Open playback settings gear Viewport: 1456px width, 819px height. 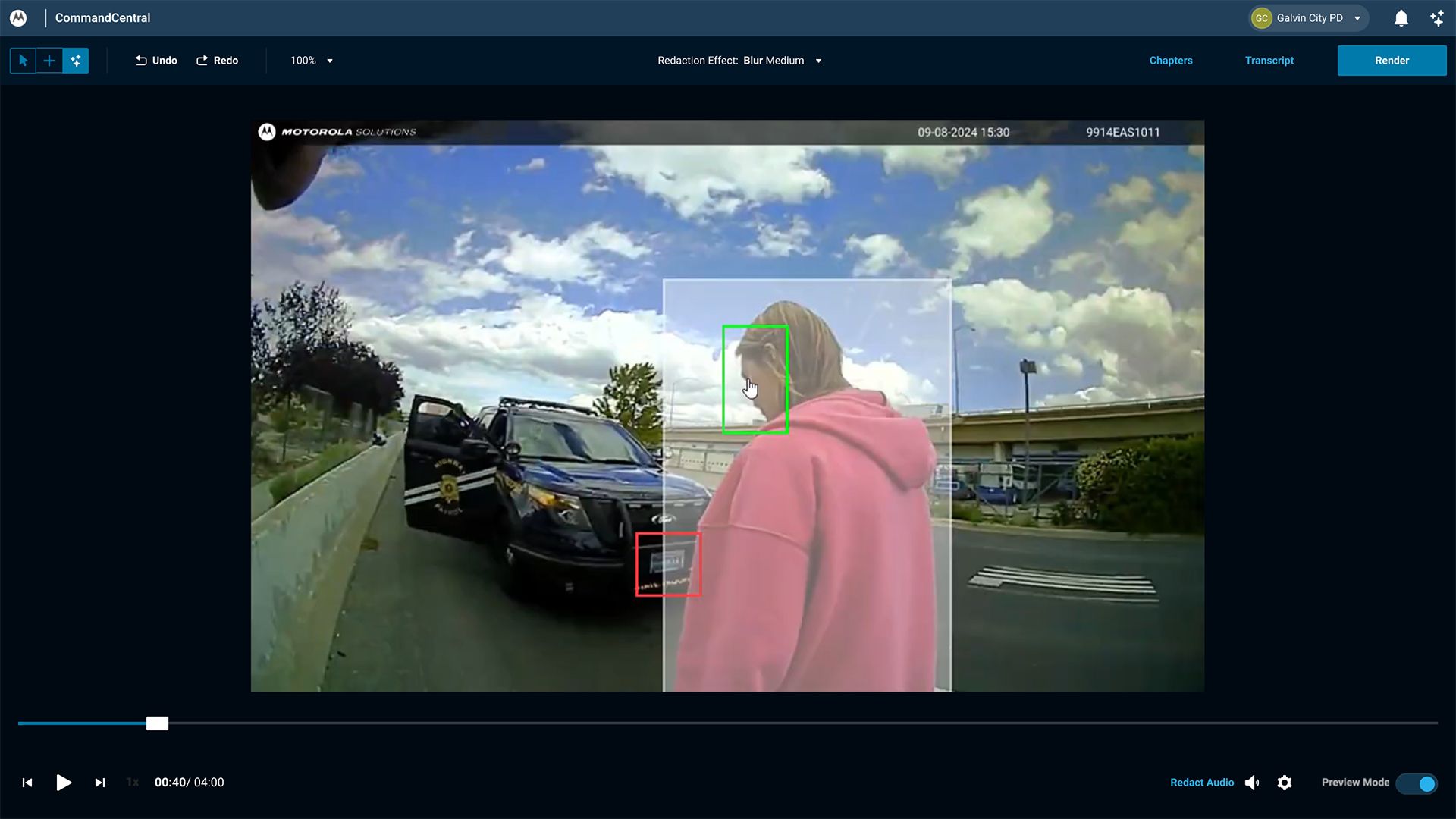[x=1285, y=783]
